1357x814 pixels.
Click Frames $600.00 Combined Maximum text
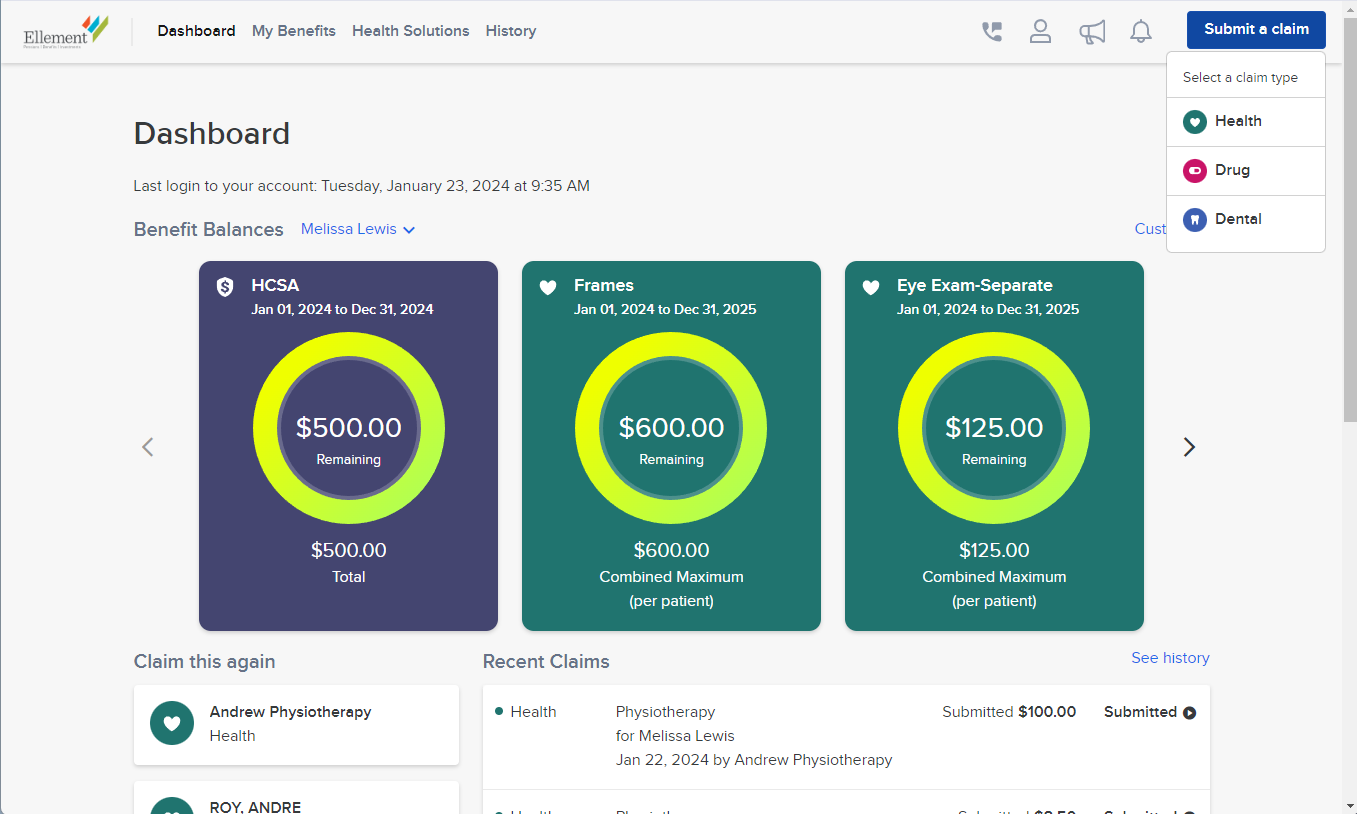click(x=671, y=575)
